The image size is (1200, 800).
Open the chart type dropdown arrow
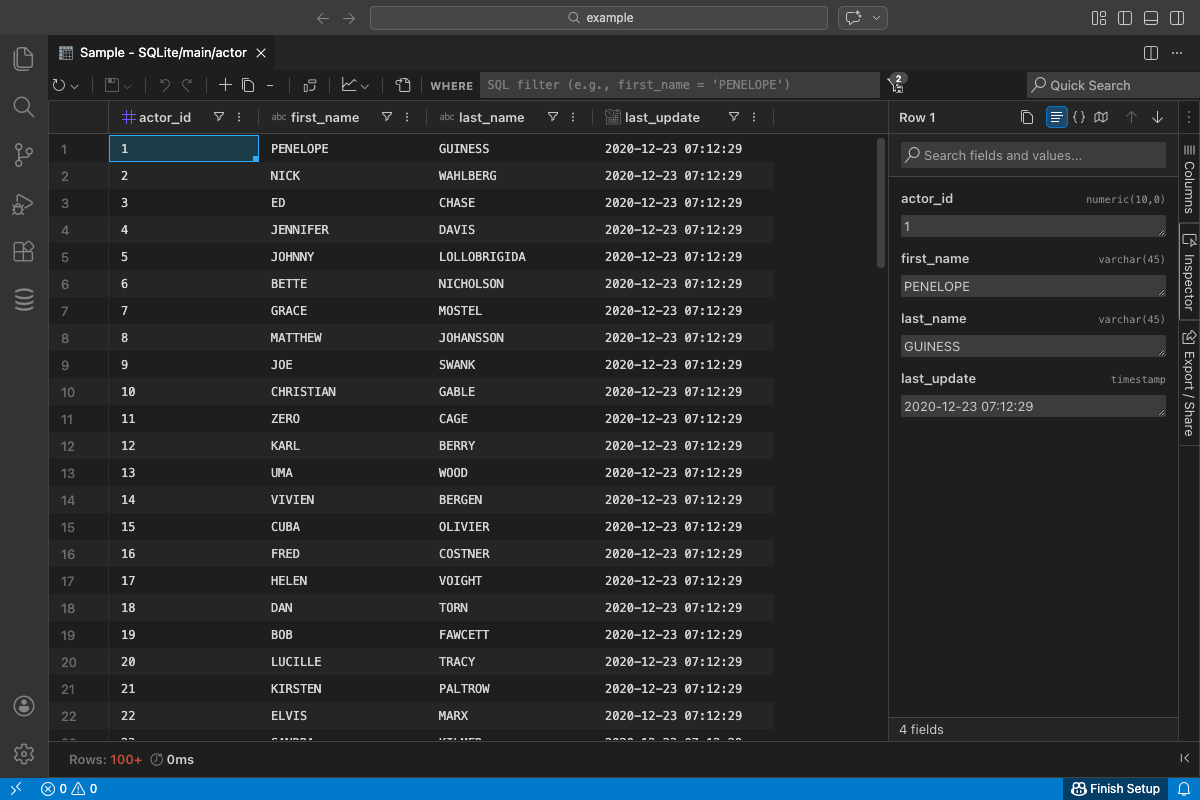[x=364, y=85]
